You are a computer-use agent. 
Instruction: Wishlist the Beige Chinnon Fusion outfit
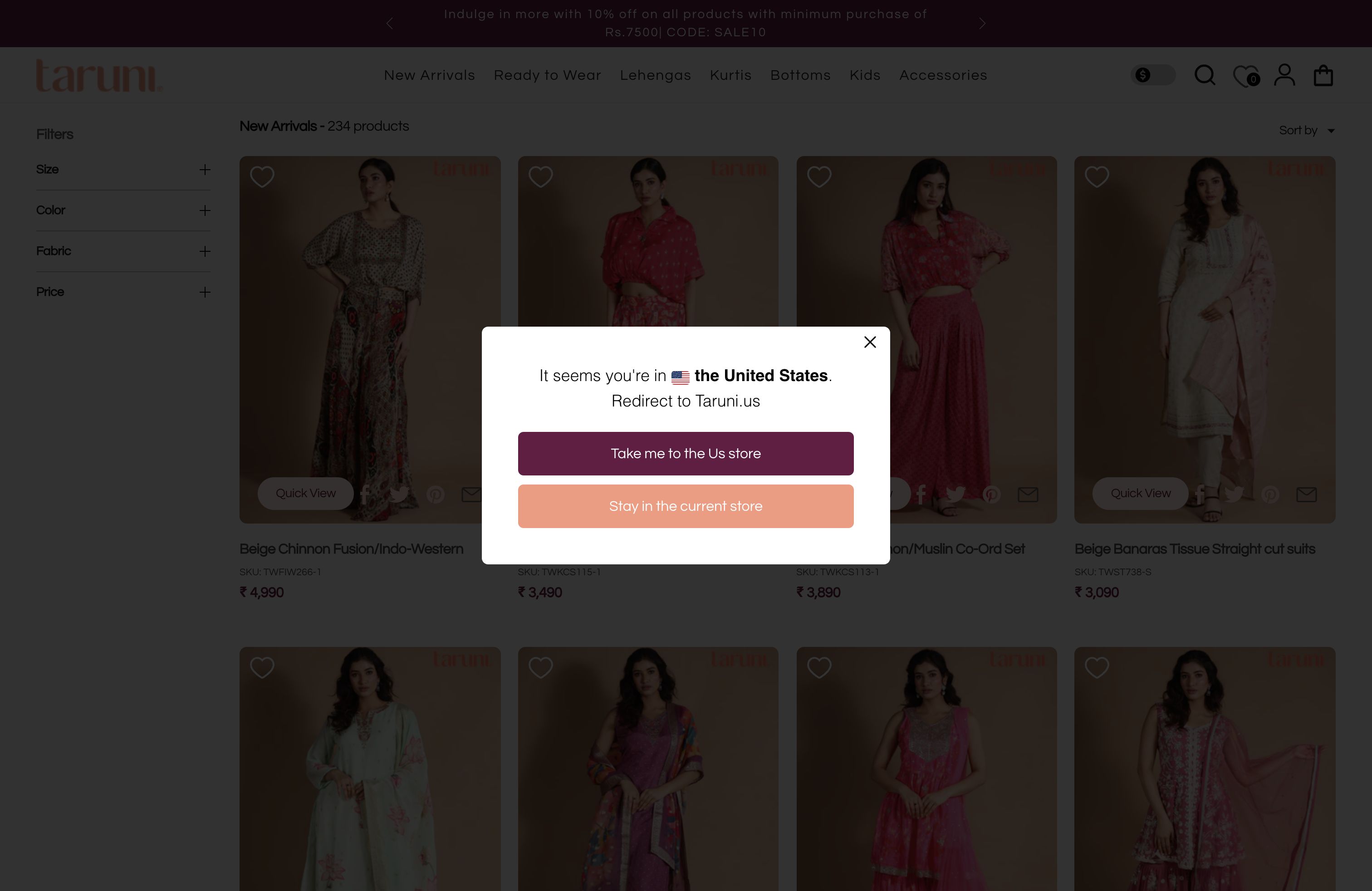coord(262,177)
